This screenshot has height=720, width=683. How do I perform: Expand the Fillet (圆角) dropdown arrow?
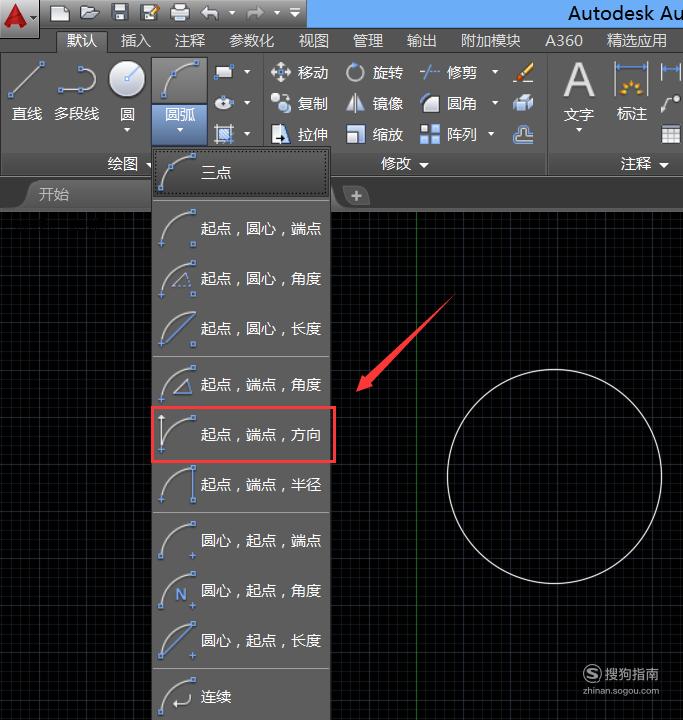tap(495, 103)
